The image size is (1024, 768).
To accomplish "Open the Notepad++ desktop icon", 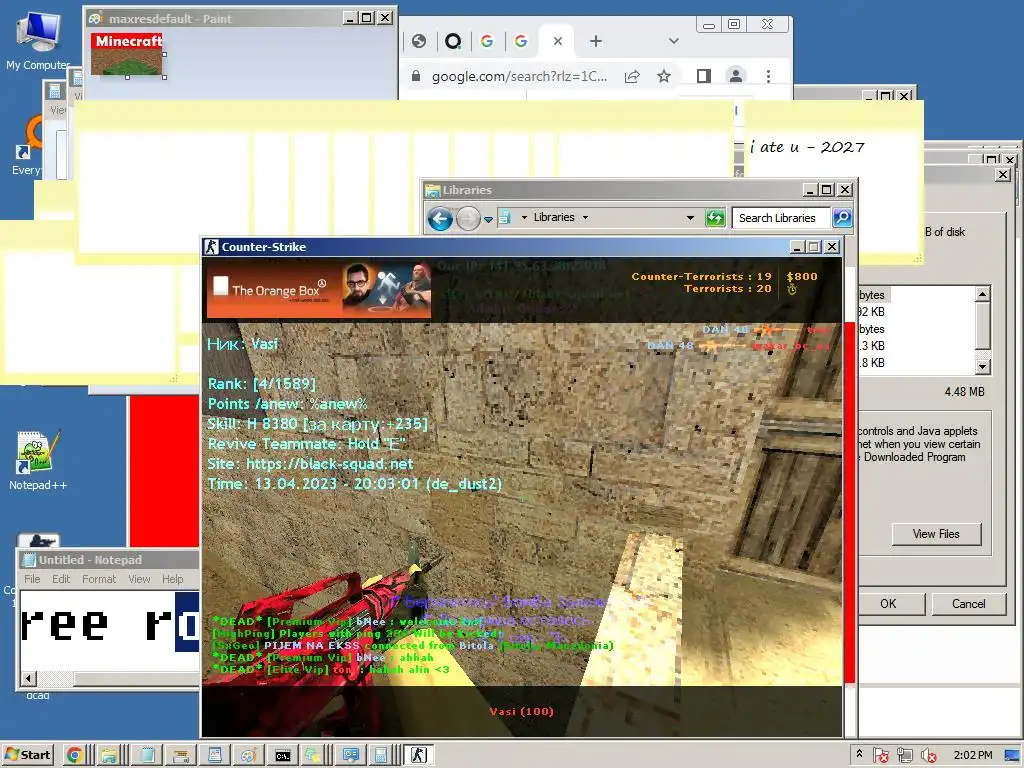I will click(x=38, y=460).
